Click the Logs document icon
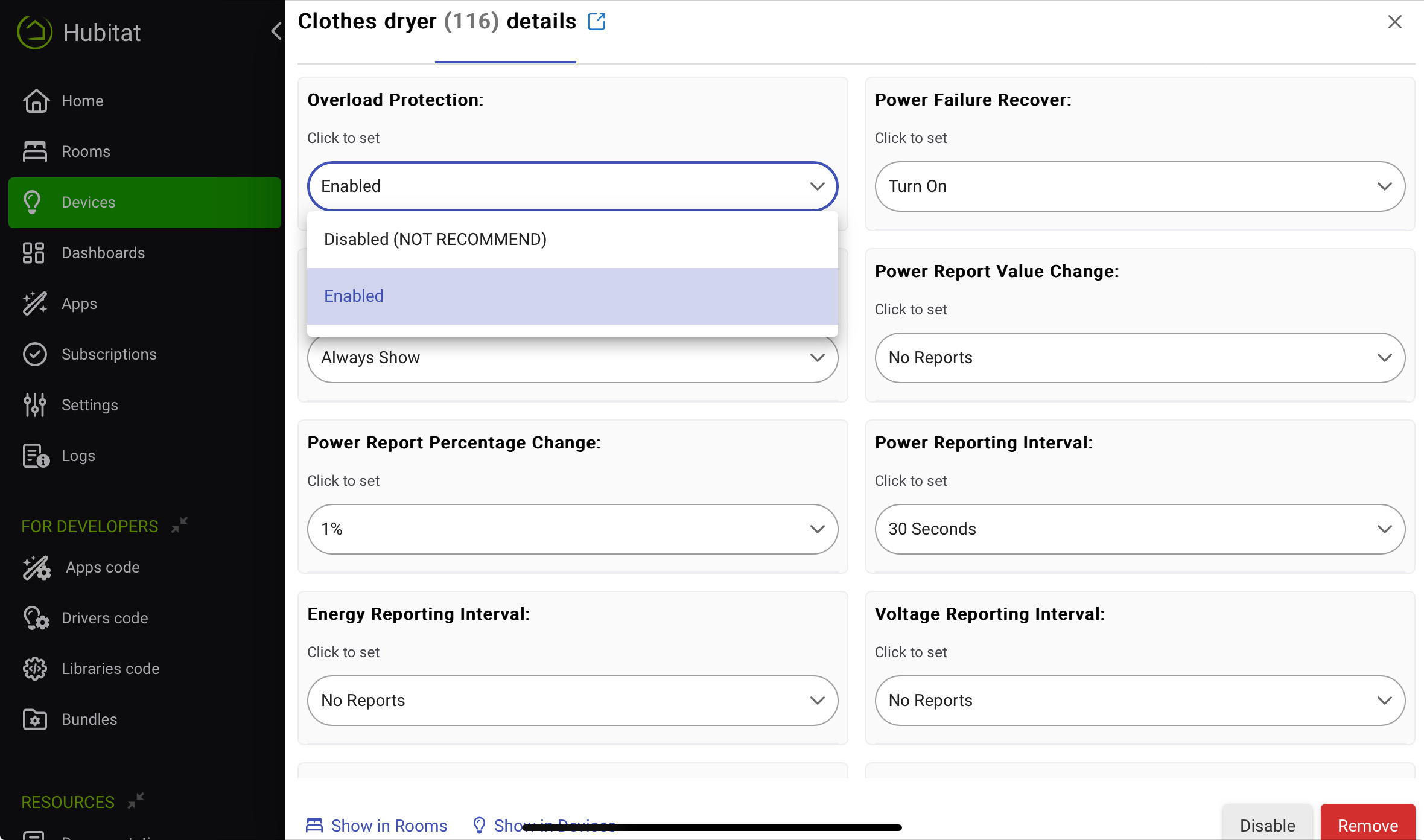This screenshot has height=840, width=1424. [x=36, y=456]
